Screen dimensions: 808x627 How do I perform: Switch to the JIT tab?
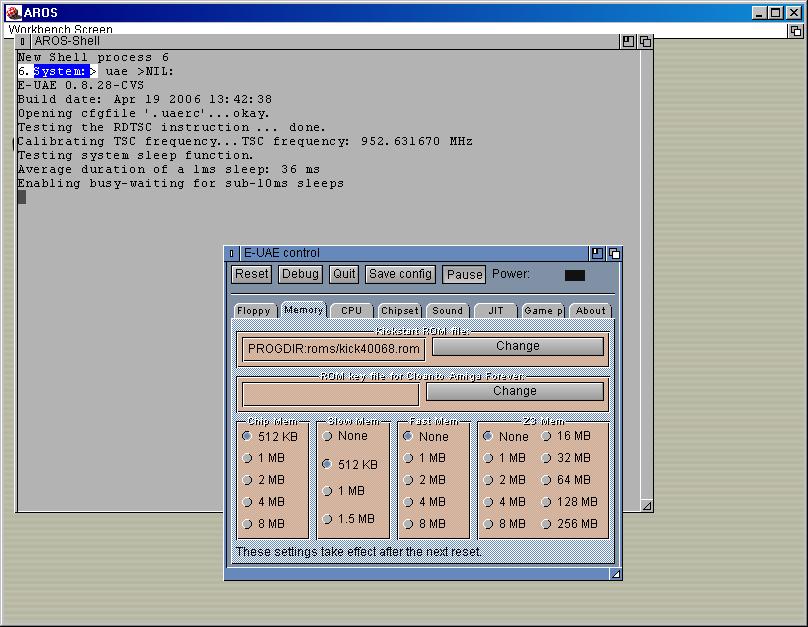496,311
